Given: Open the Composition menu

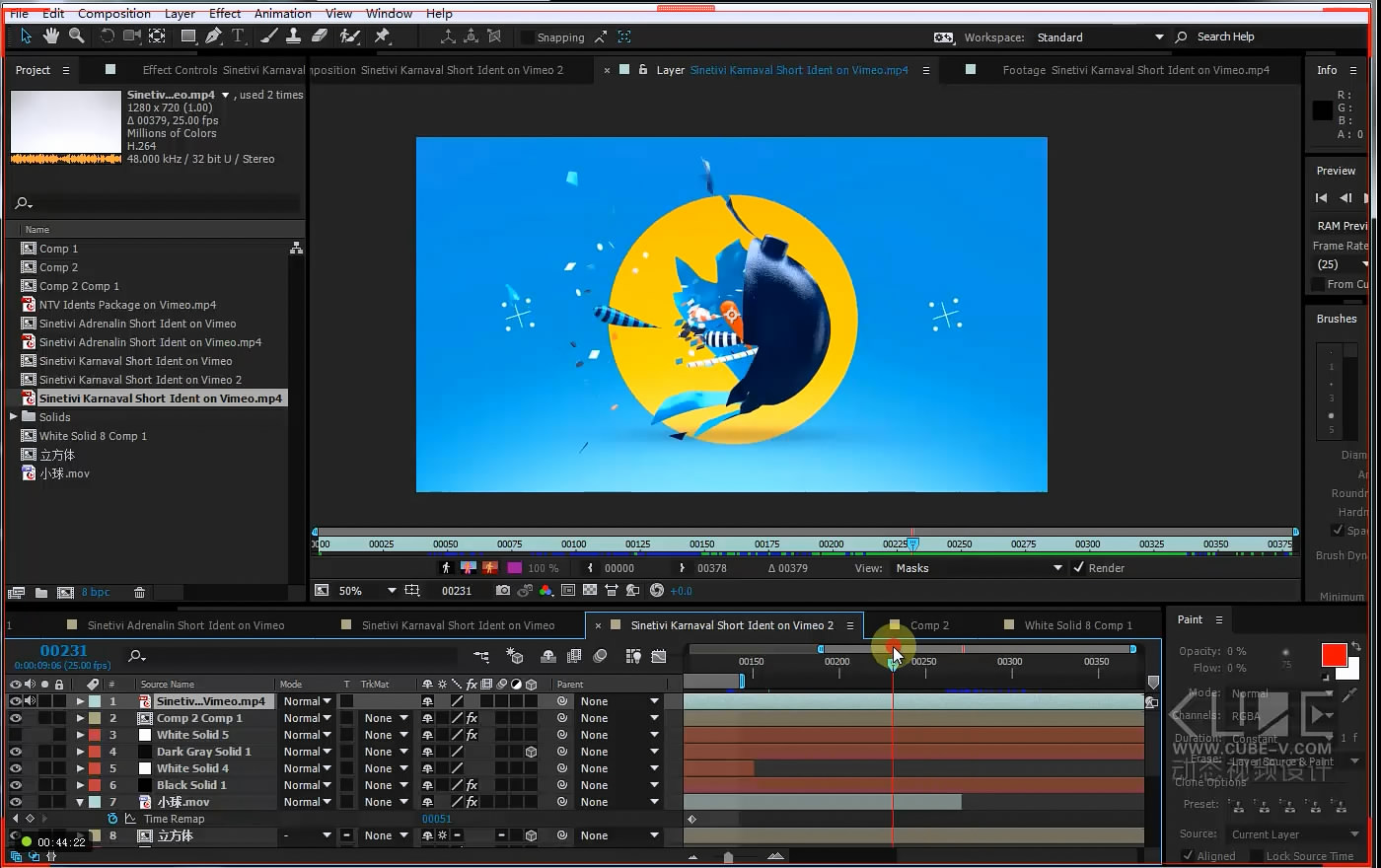Looking at the screenshot, I should coord(114,14).
